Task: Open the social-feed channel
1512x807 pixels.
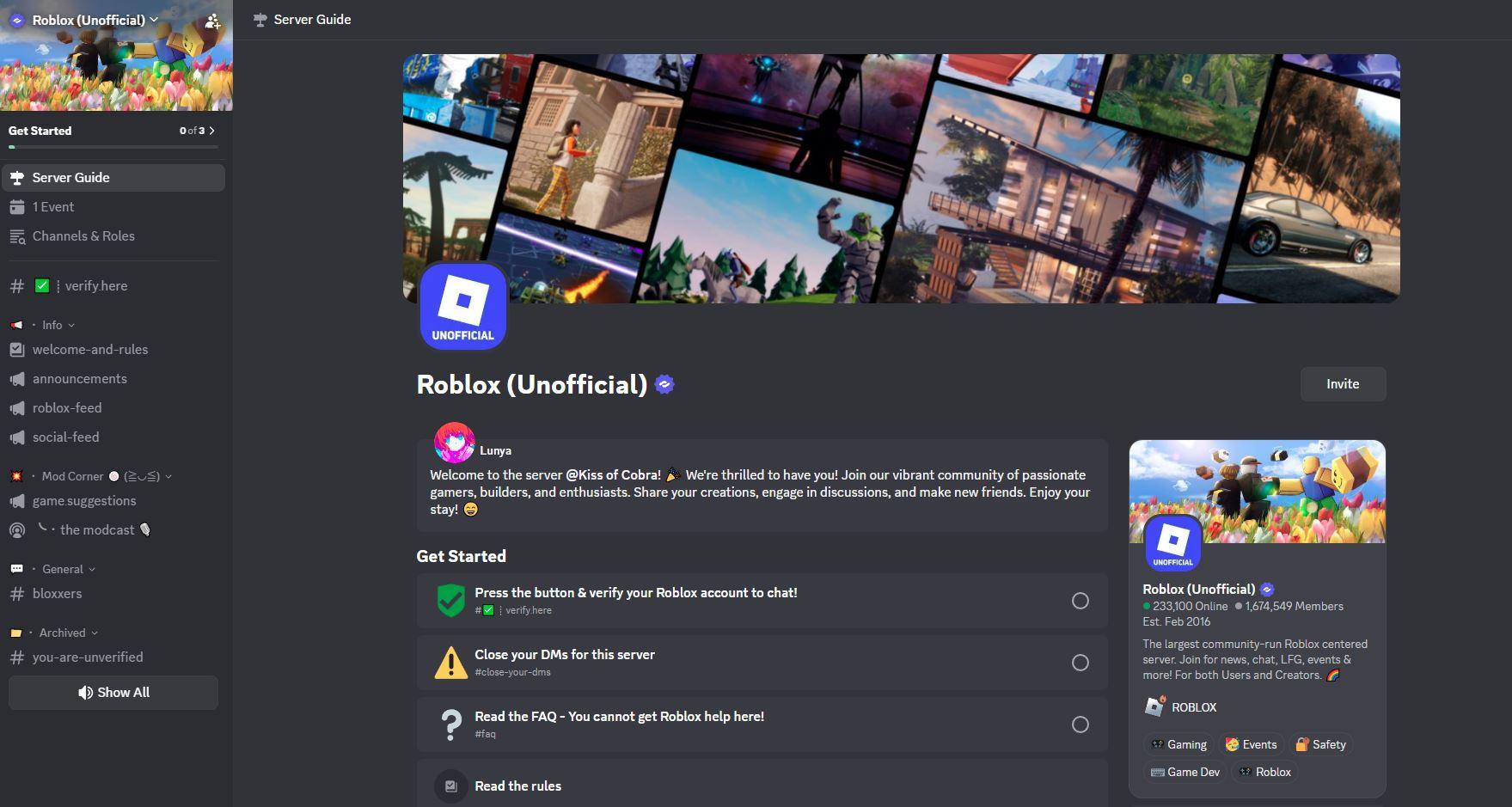Action: point(113,437)
